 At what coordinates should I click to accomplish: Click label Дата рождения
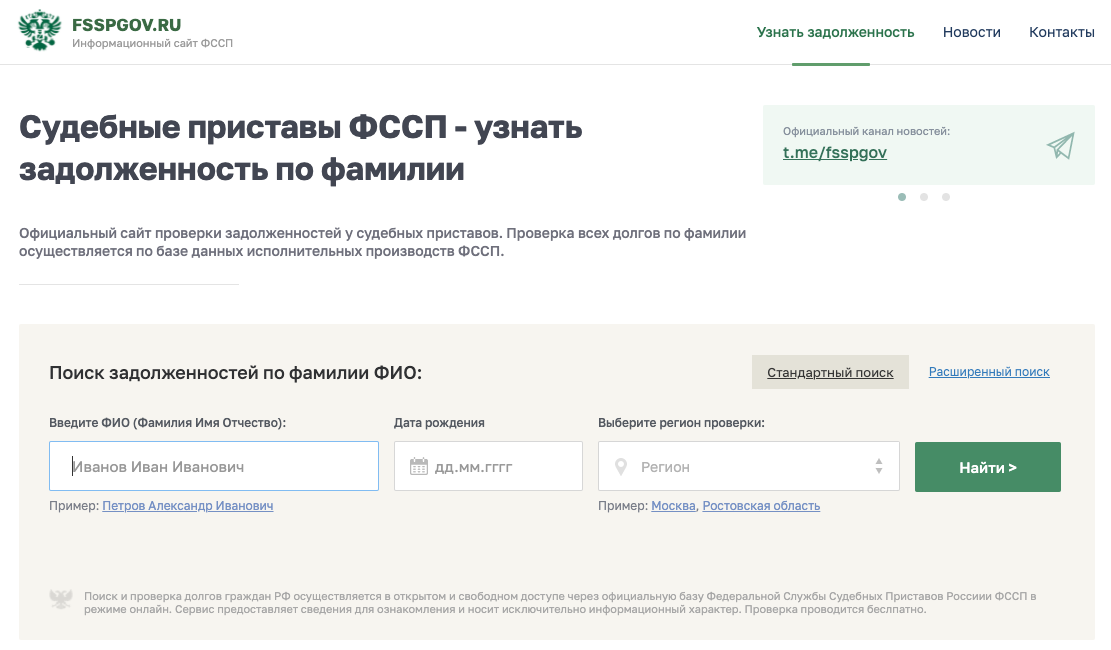click(439, 422)
